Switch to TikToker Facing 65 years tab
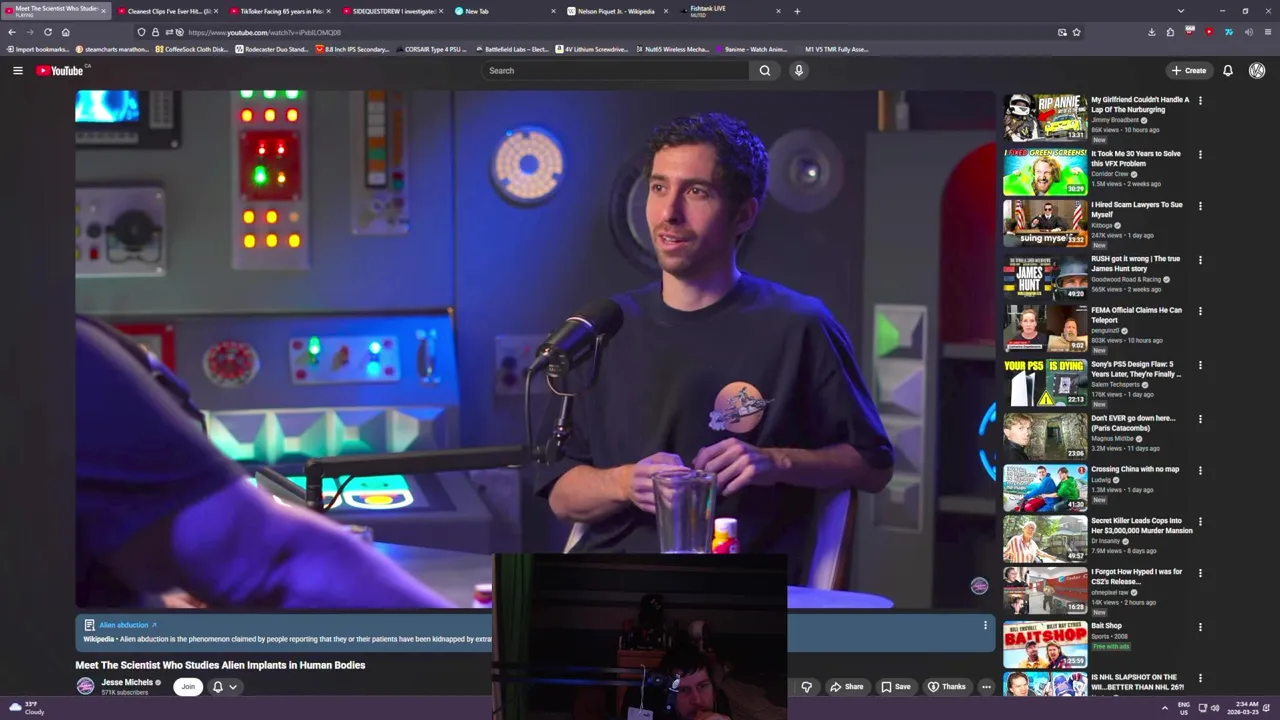 click(x=281, y=11)
